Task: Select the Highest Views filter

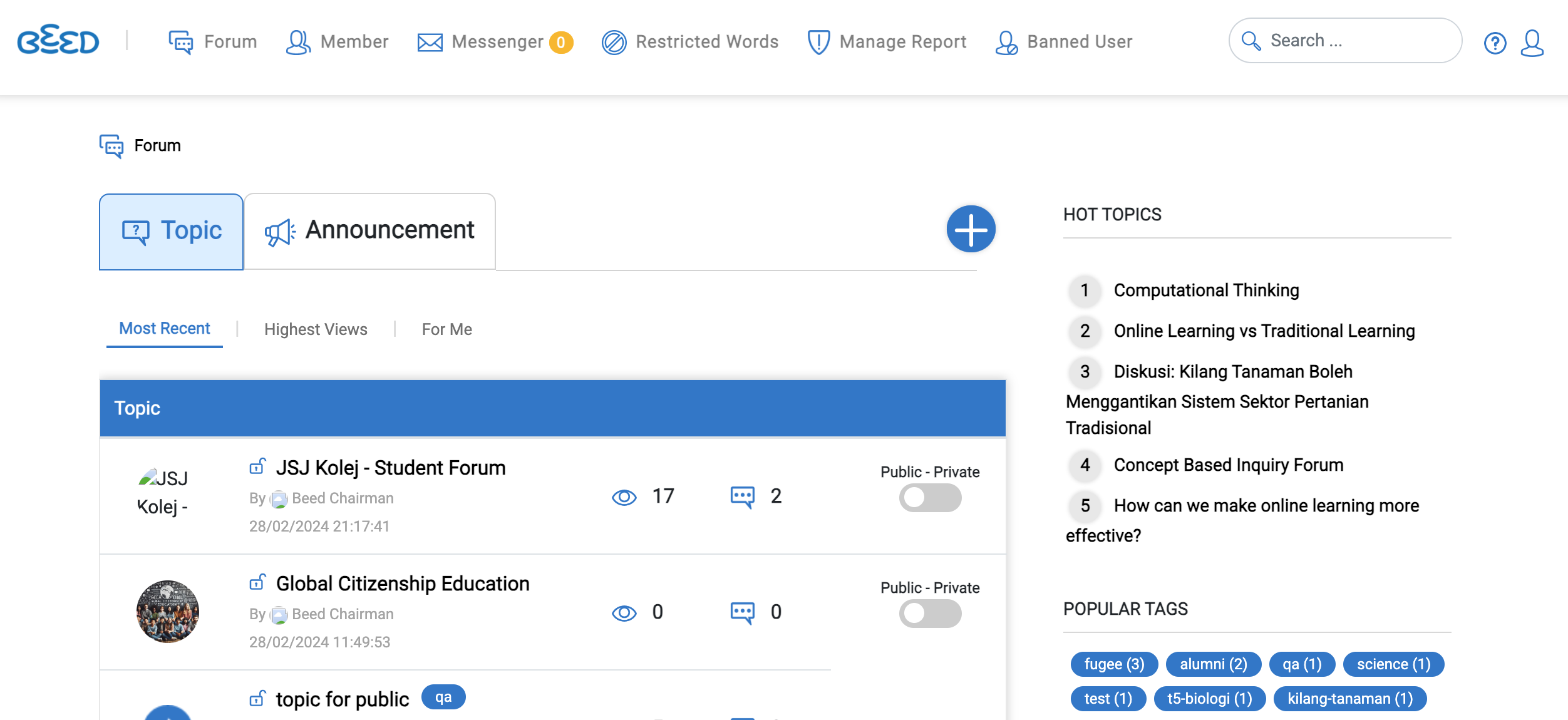Action: point(316,329)
